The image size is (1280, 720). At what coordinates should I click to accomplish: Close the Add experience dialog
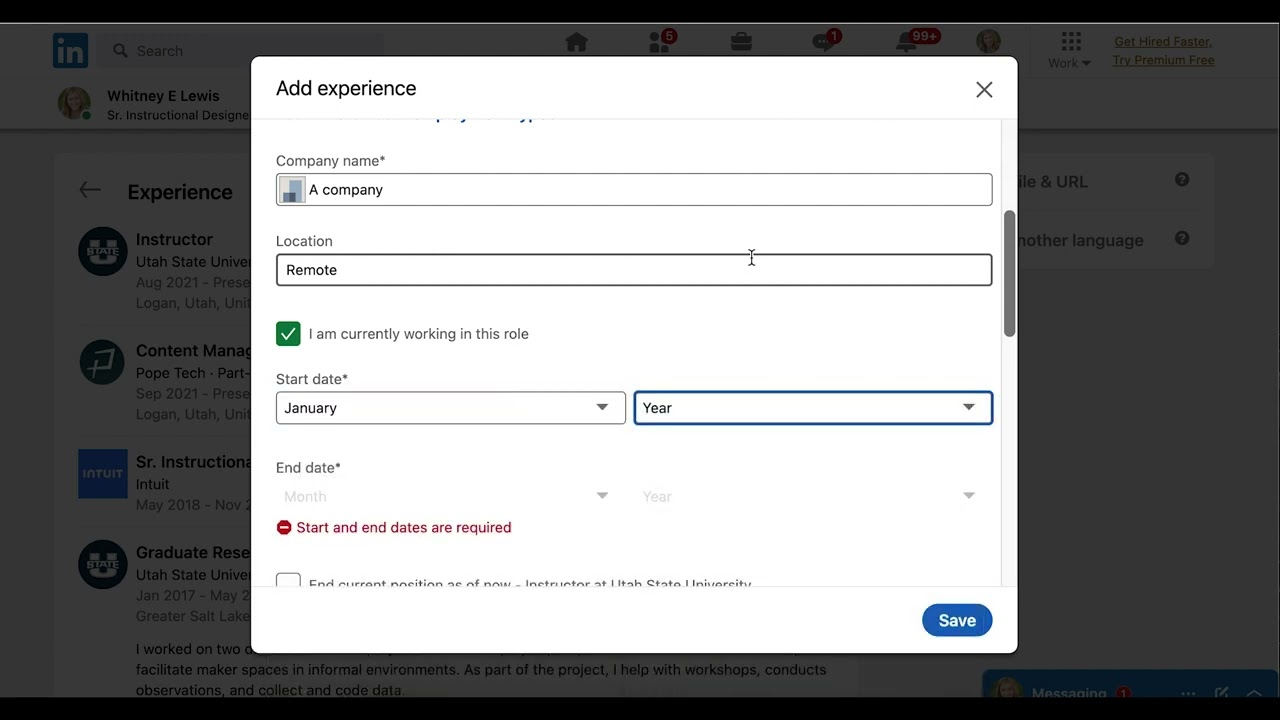(x=984, y=90)
